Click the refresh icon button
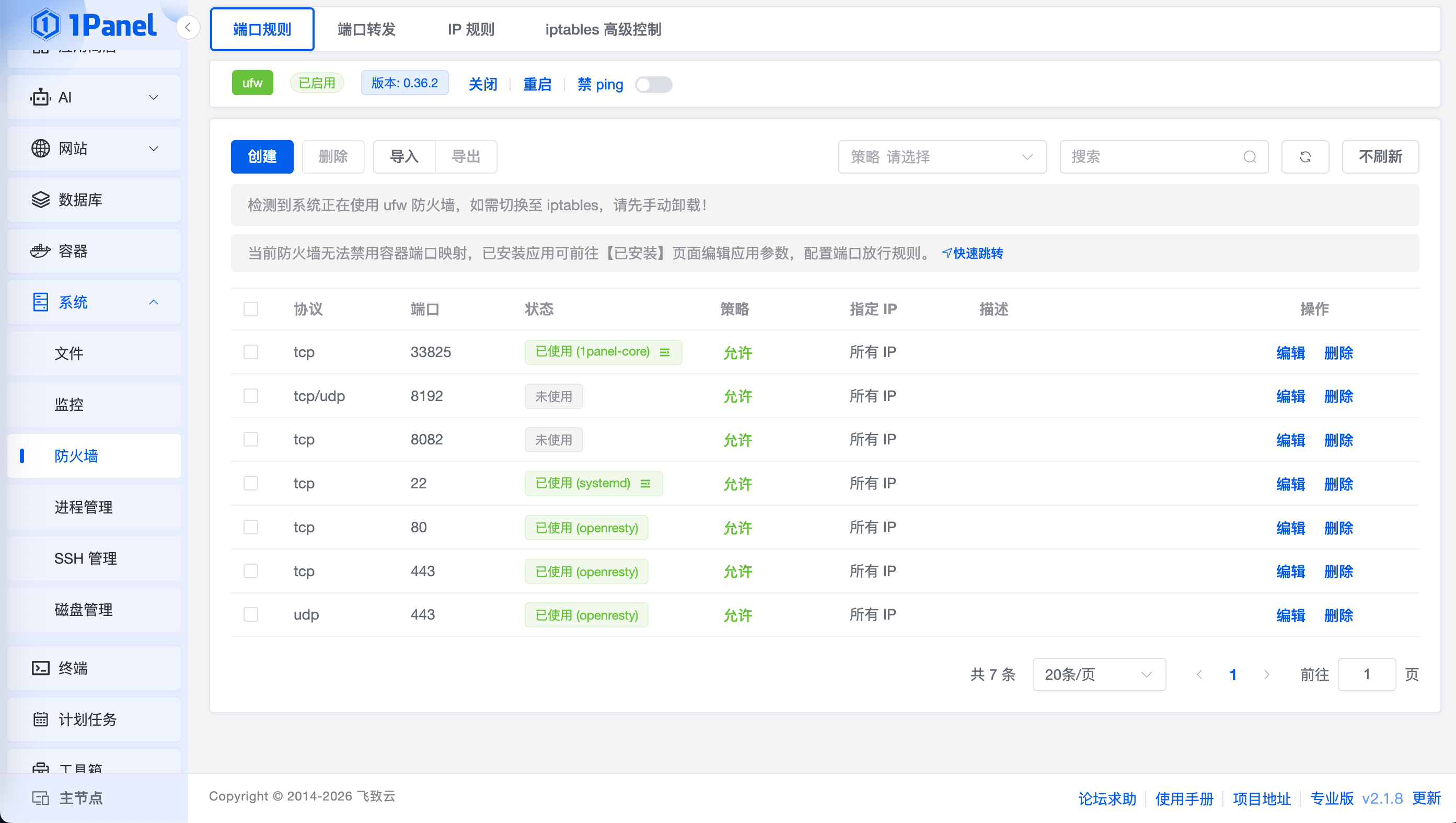1456x823 pixels. pyautogui.click(x=1304, y=157)
